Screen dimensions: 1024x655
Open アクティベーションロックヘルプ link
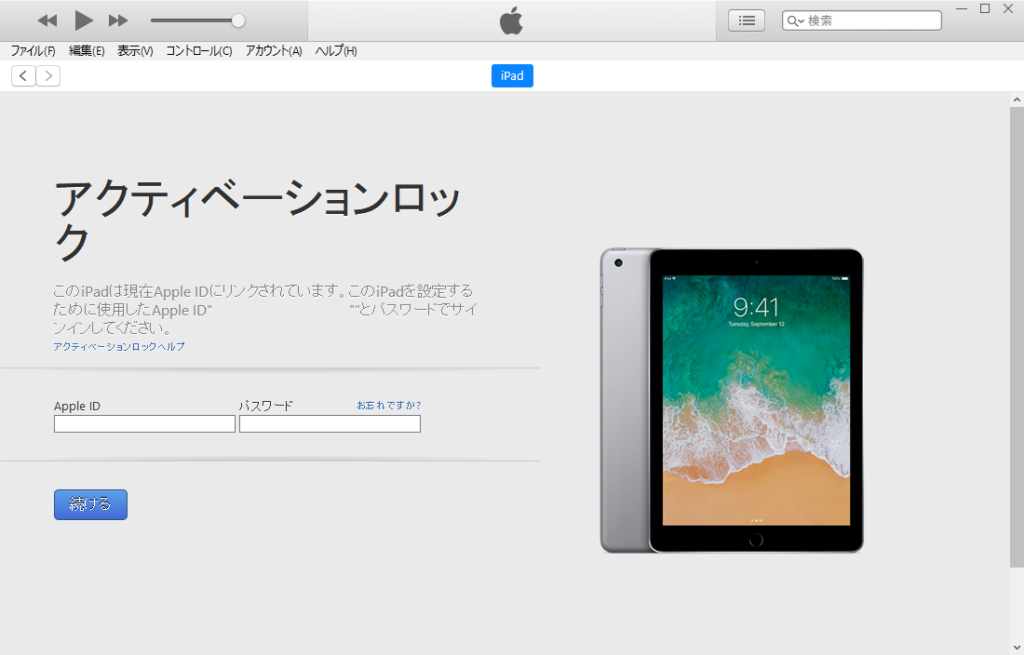[119, 347]
